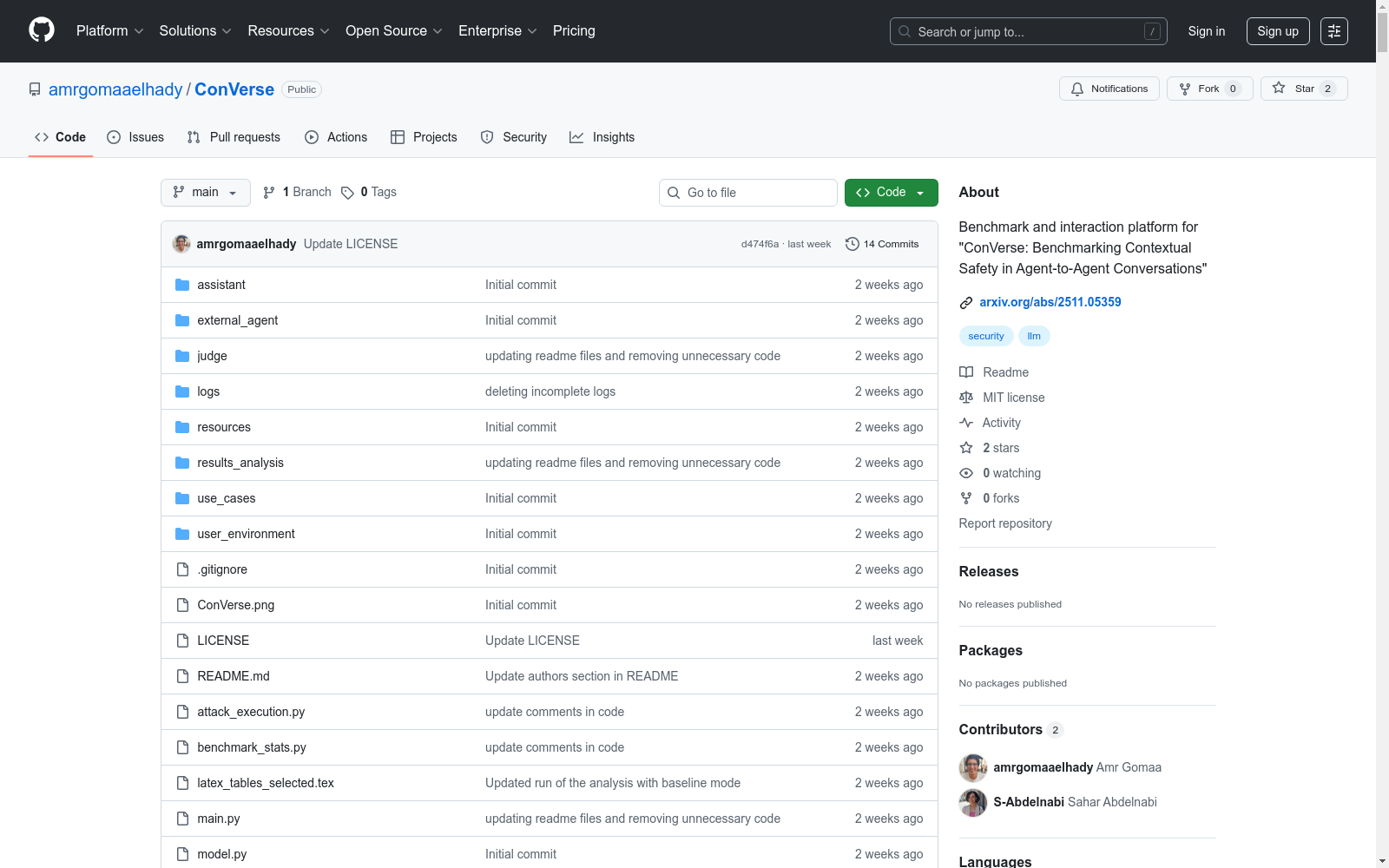Click the LICENSE file icon
Viewport: 1389px width, 868px height.
(182, 641)
